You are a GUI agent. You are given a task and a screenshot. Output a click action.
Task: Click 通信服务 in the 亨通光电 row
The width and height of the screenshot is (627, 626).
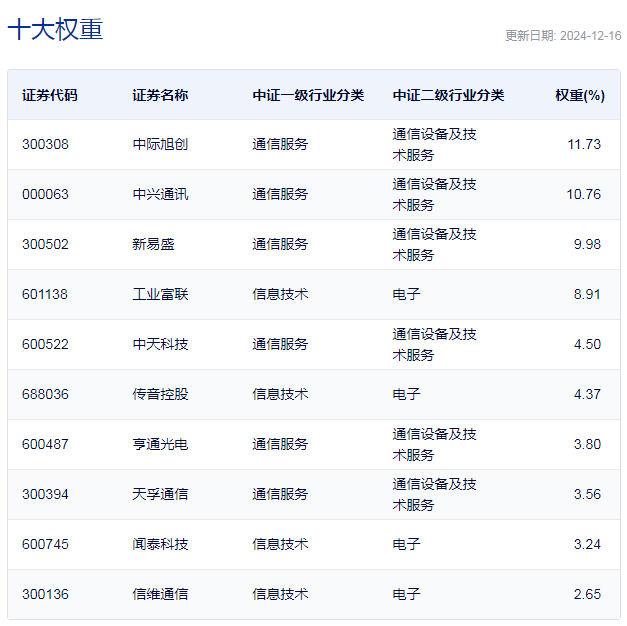point(280,444)
